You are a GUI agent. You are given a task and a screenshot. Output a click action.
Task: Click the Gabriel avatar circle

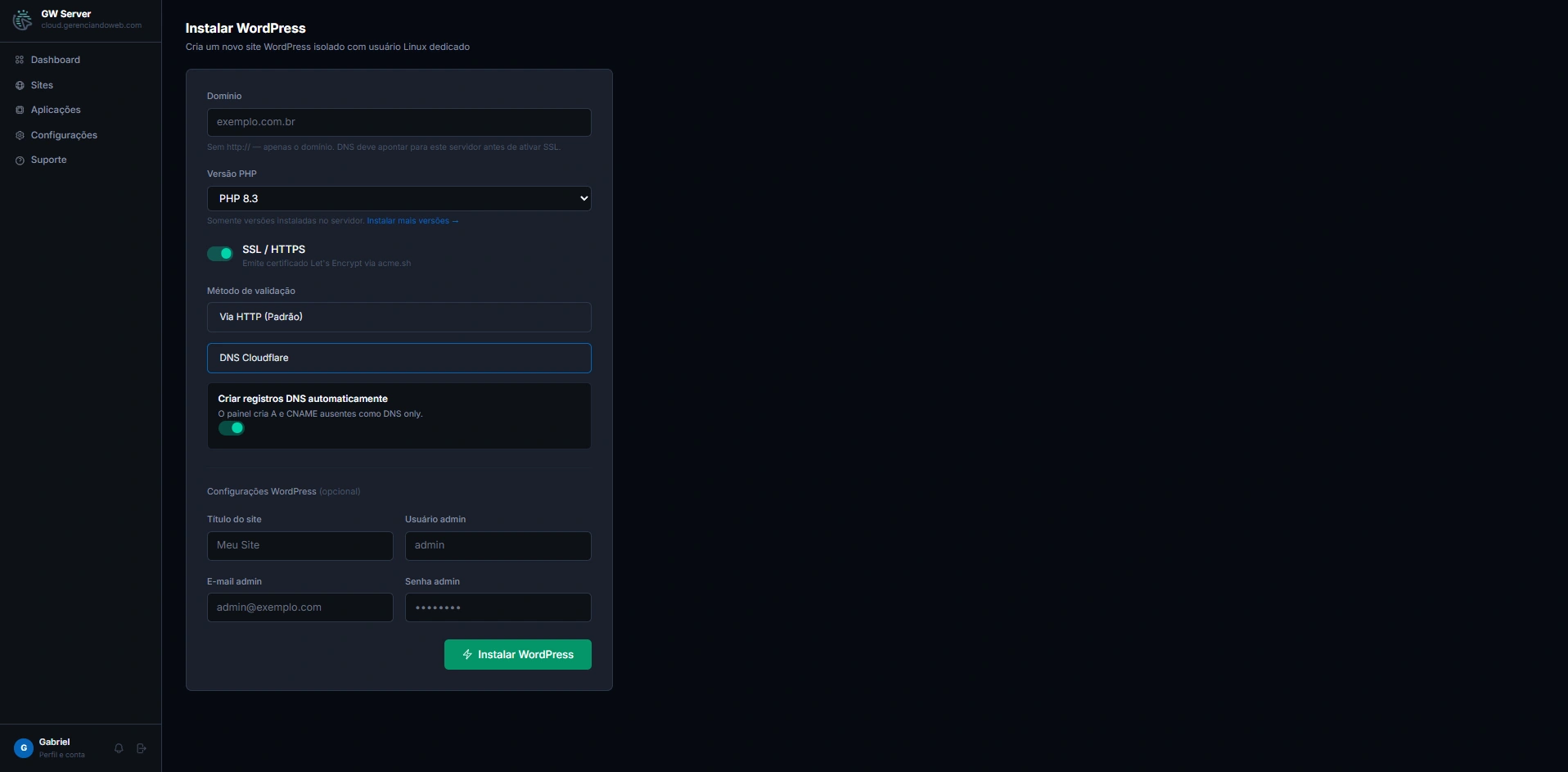[24, 747]
